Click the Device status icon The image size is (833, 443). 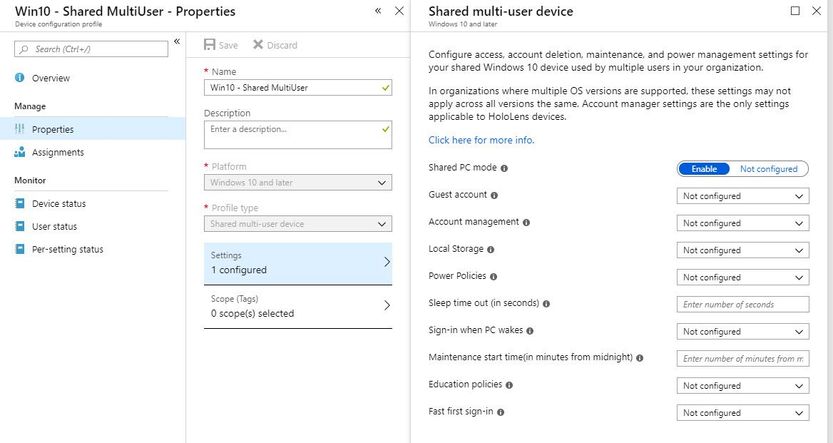pos(20,203)
